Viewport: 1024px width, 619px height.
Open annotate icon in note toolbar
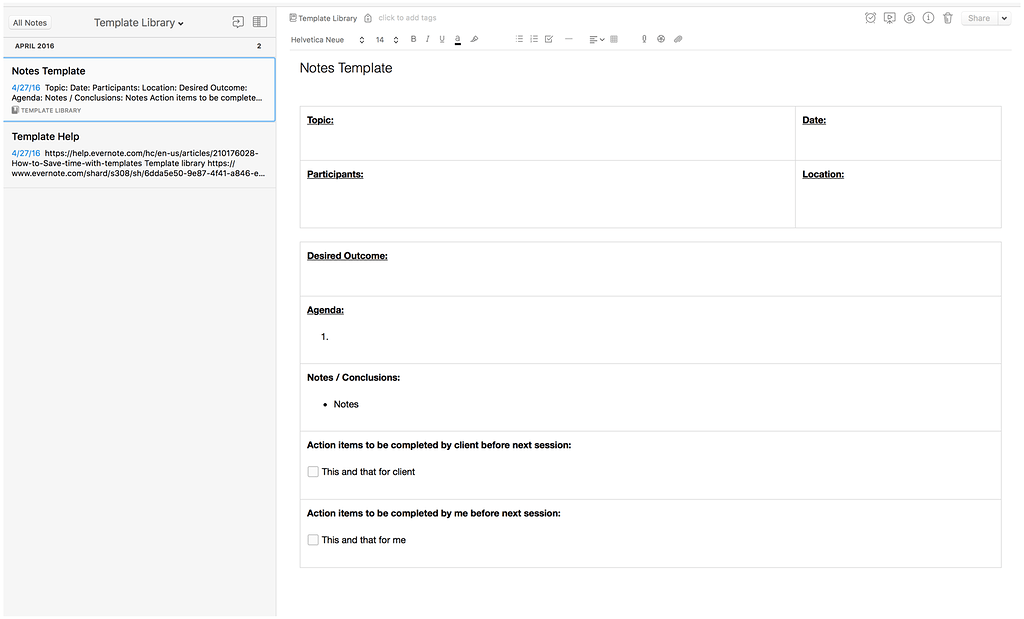(x=909, y=18)
